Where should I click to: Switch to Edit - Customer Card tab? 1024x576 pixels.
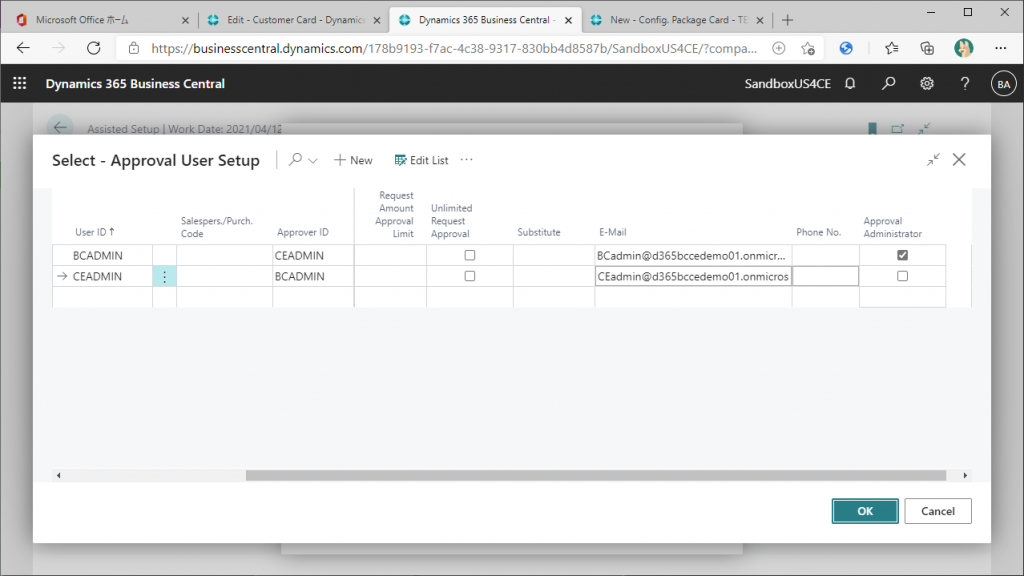(295, 20)
